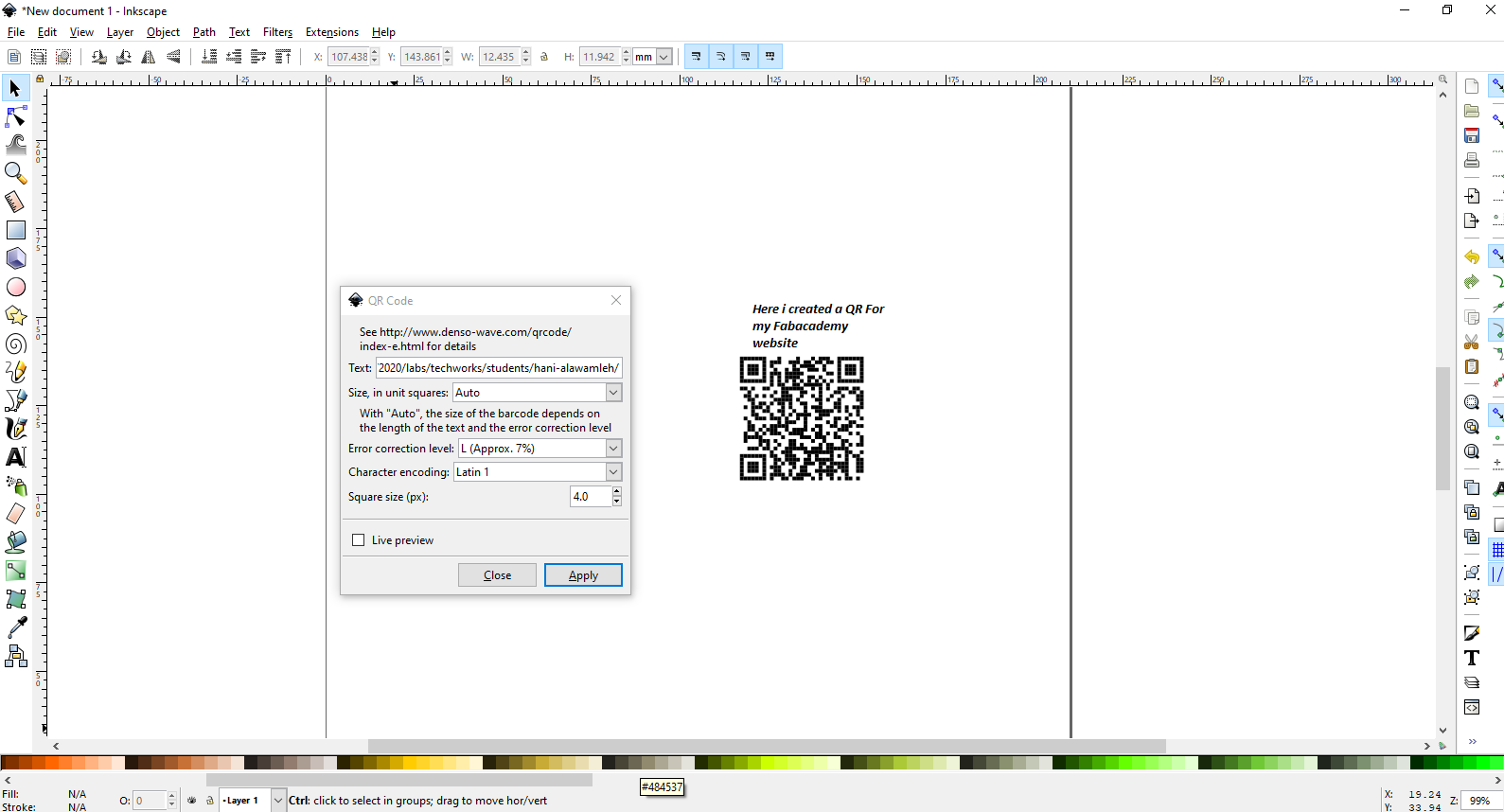Image resolution: width=1504 pixels, height=812 pixels.
Task: Toggle scale rounded corners option
Action: (x=721, y=57)
